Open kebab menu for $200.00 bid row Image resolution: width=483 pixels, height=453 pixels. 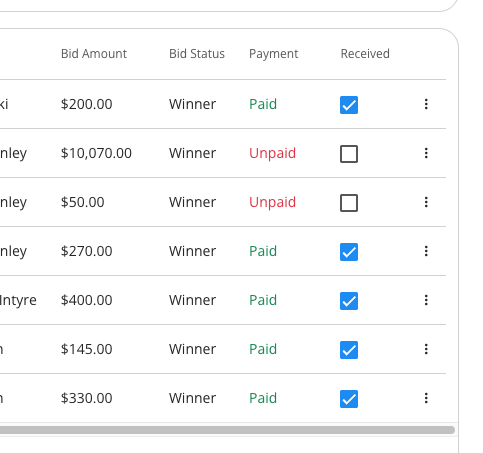tap(426, 104)
